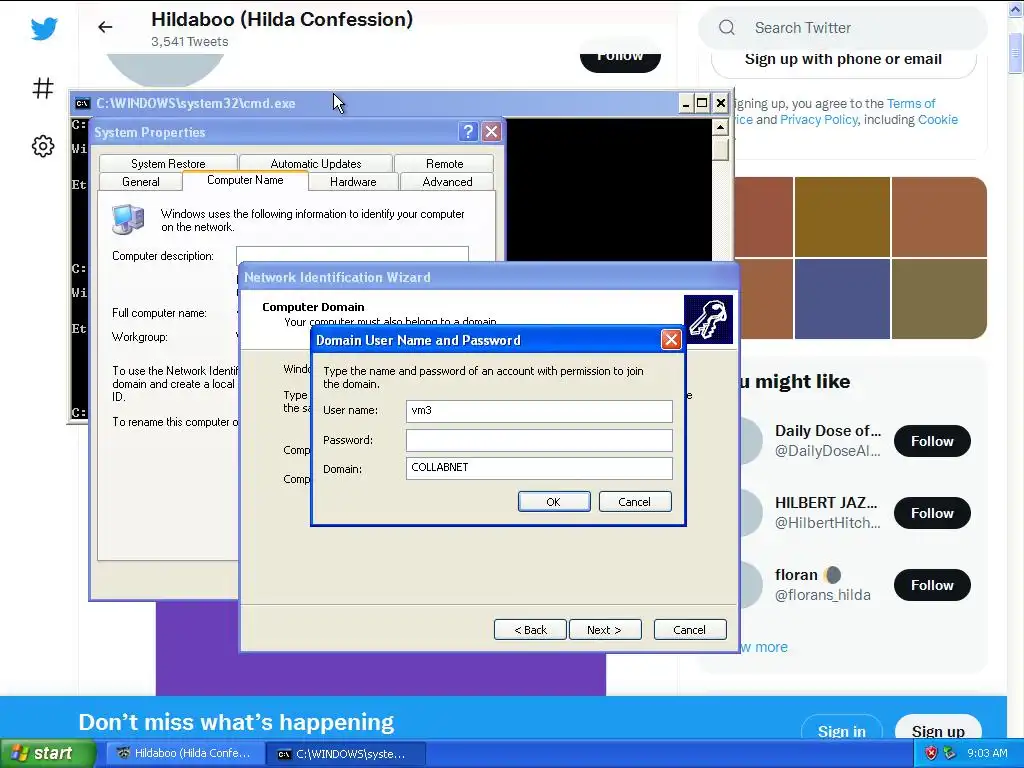This screenshot has height=768, width=1024.
Task: Click the wizard Next button
Action: tap(605, 630)
